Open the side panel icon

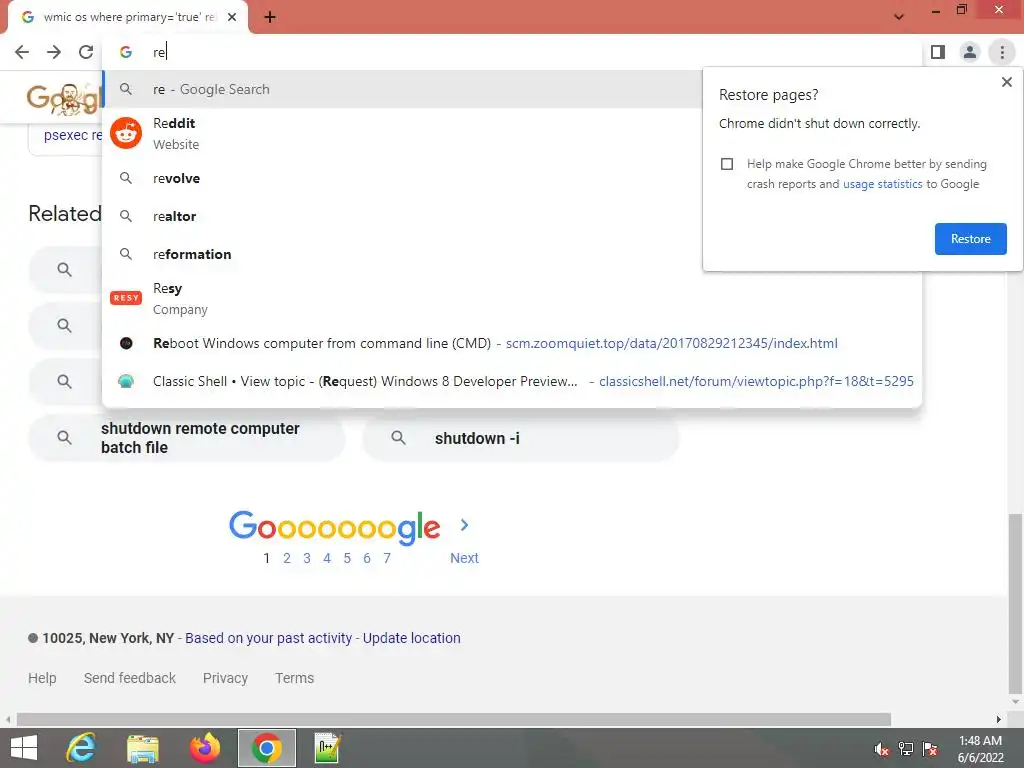tap(938, 52)
